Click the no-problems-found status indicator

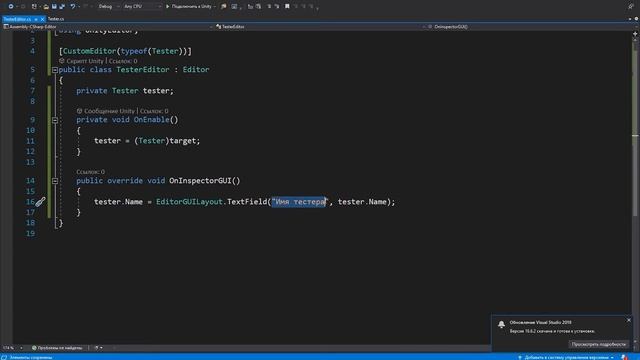(x=57, y=348)
